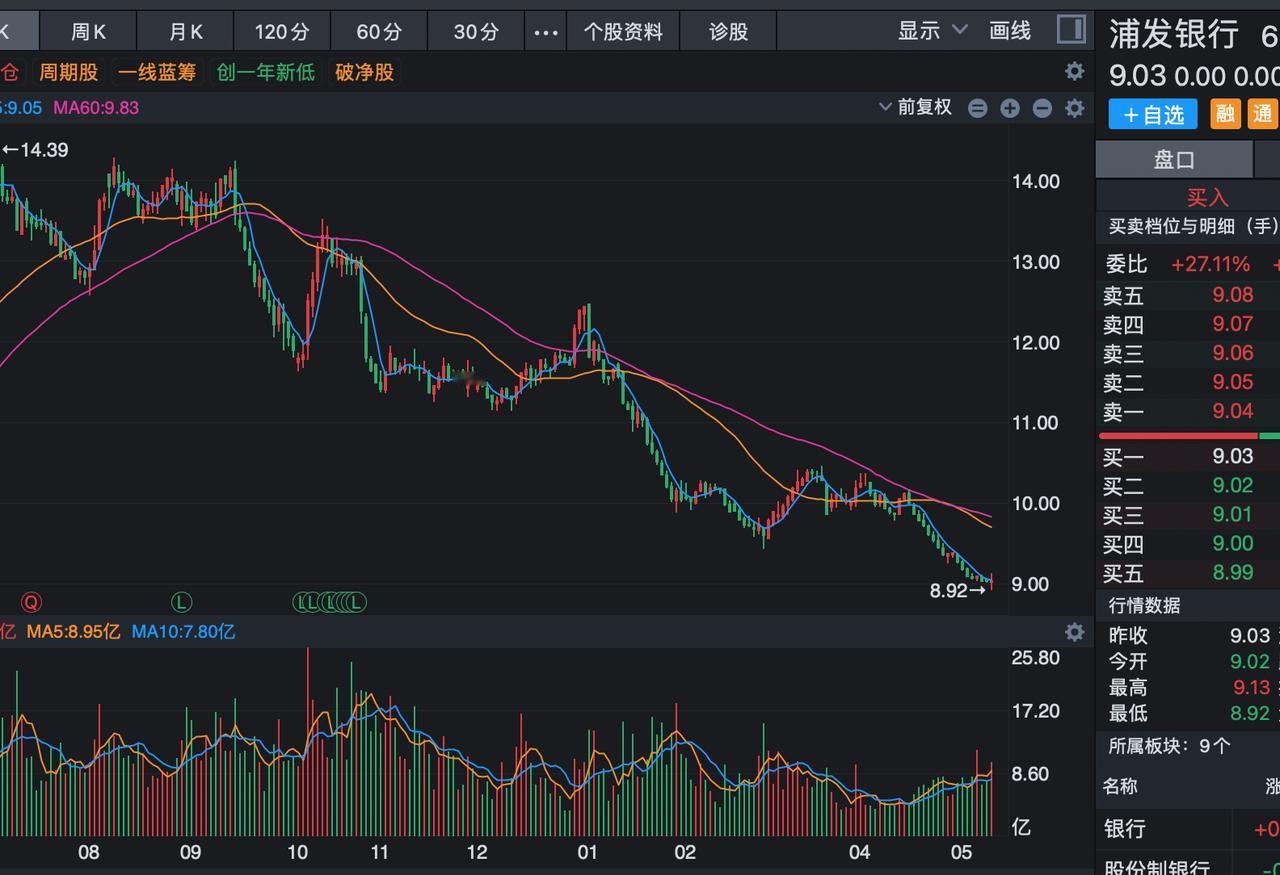Click the MA5:8.95亿 volume indicator label
Screen dimensions: 1280x875
[73, 632]
